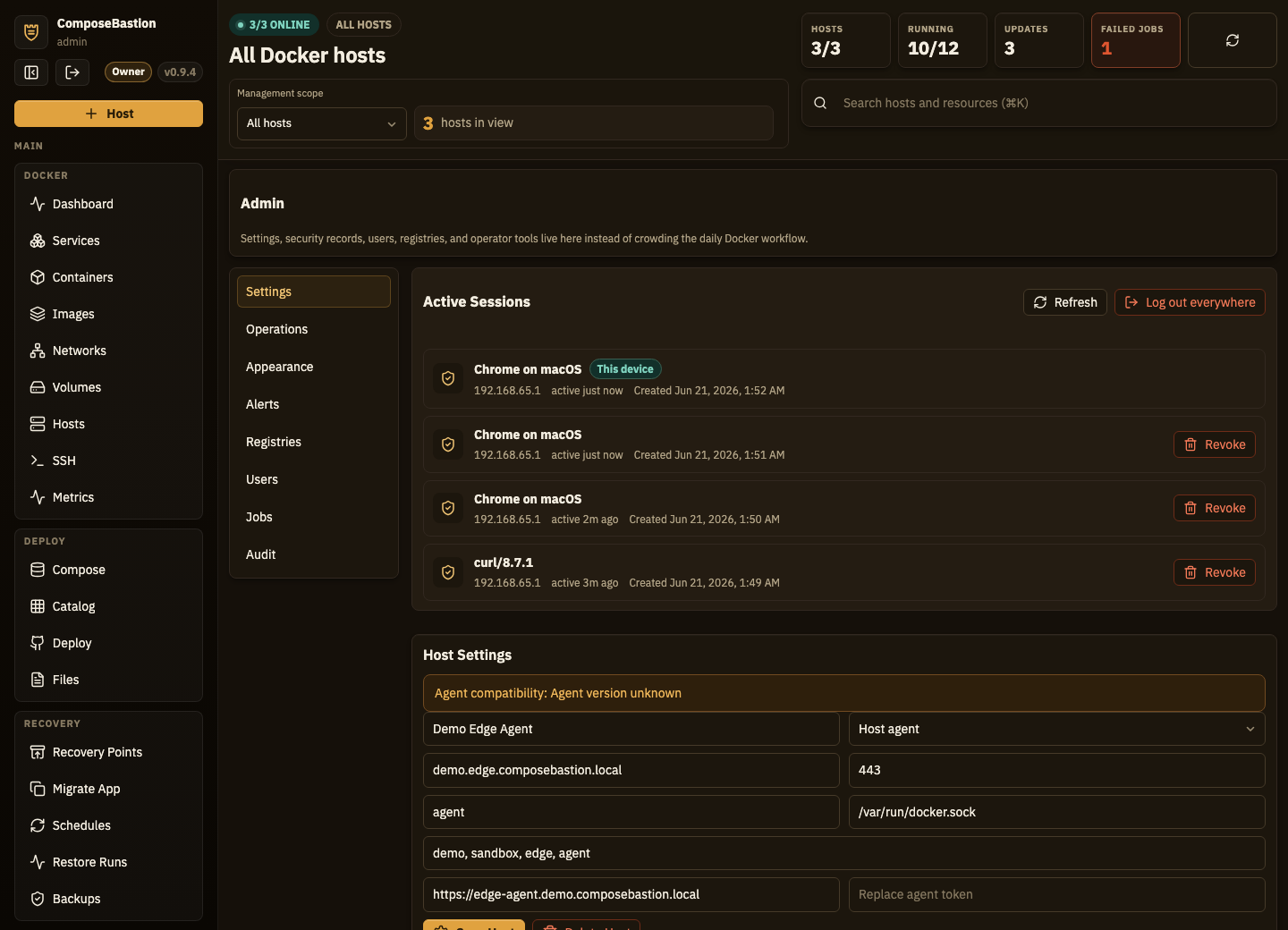Open Volumes in the sidebar
This screenshot has height=930, width=1288.
(x=109, y=387)
